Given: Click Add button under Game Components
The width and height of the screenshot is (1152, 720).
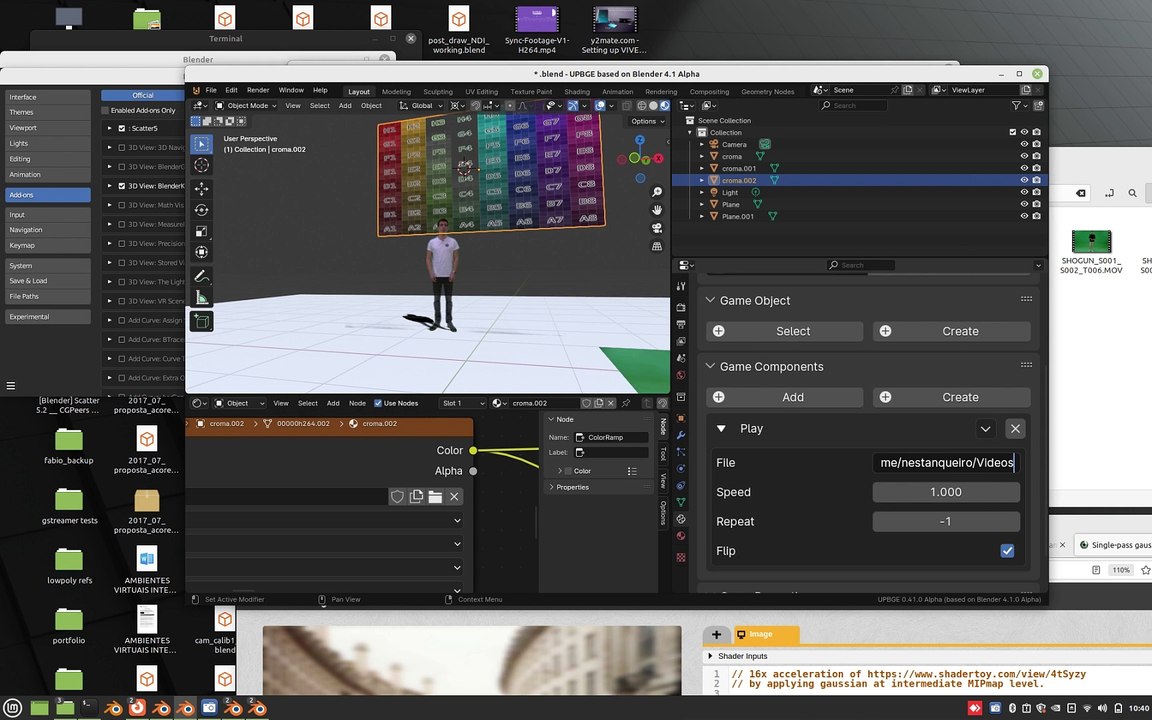Looking at the screenshot, I should pos(785,397).
